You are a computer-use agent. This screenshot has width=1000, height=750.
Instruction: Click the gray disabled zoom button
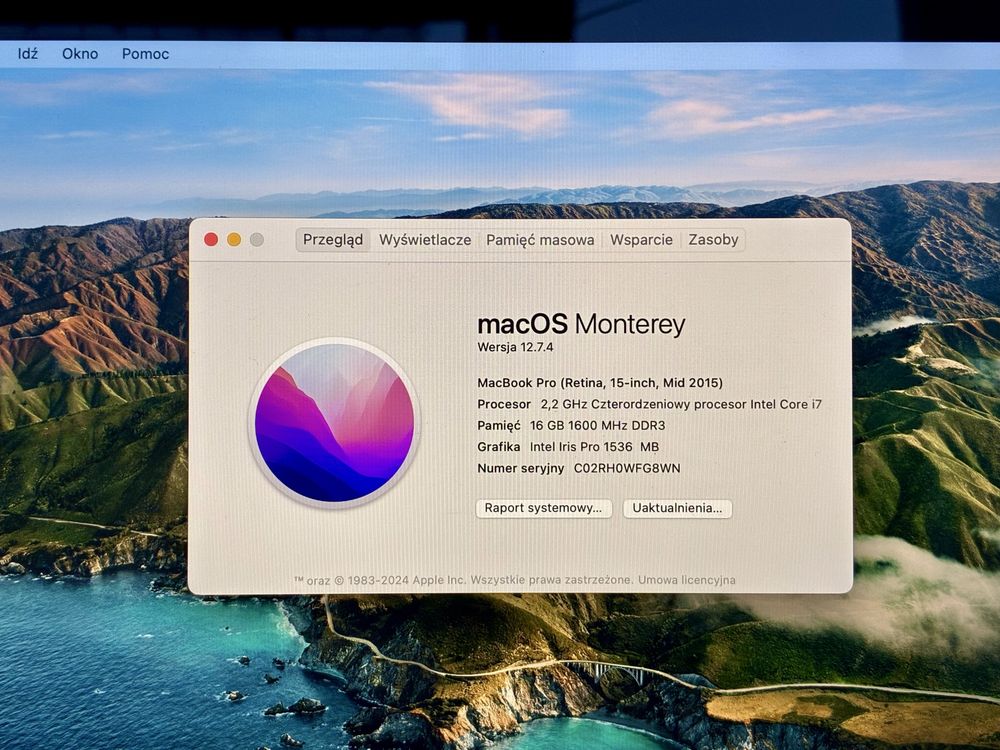pos(257,239)
